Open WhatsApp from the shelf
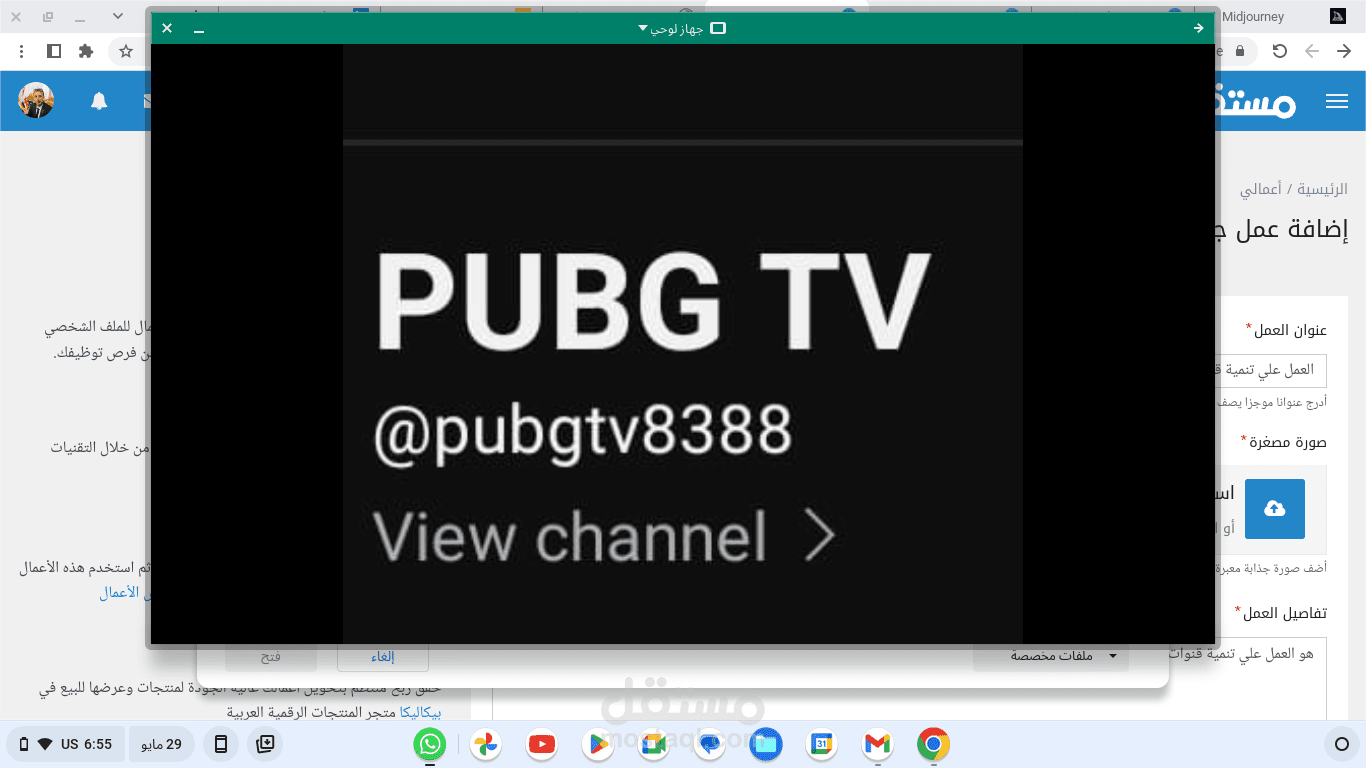Image resolution: width=1366 pixels, height=768 pixels. click(x=430, y=744)
